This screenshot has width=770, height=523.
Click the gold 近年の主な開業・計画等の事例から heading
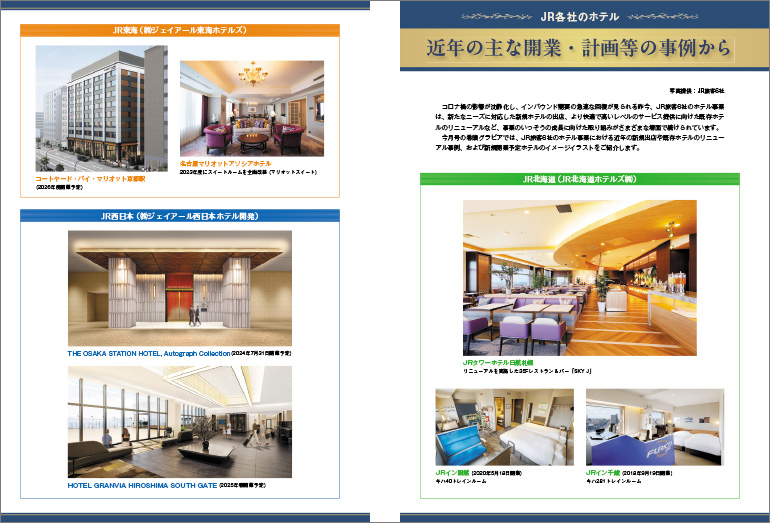[x=579, y=49]
